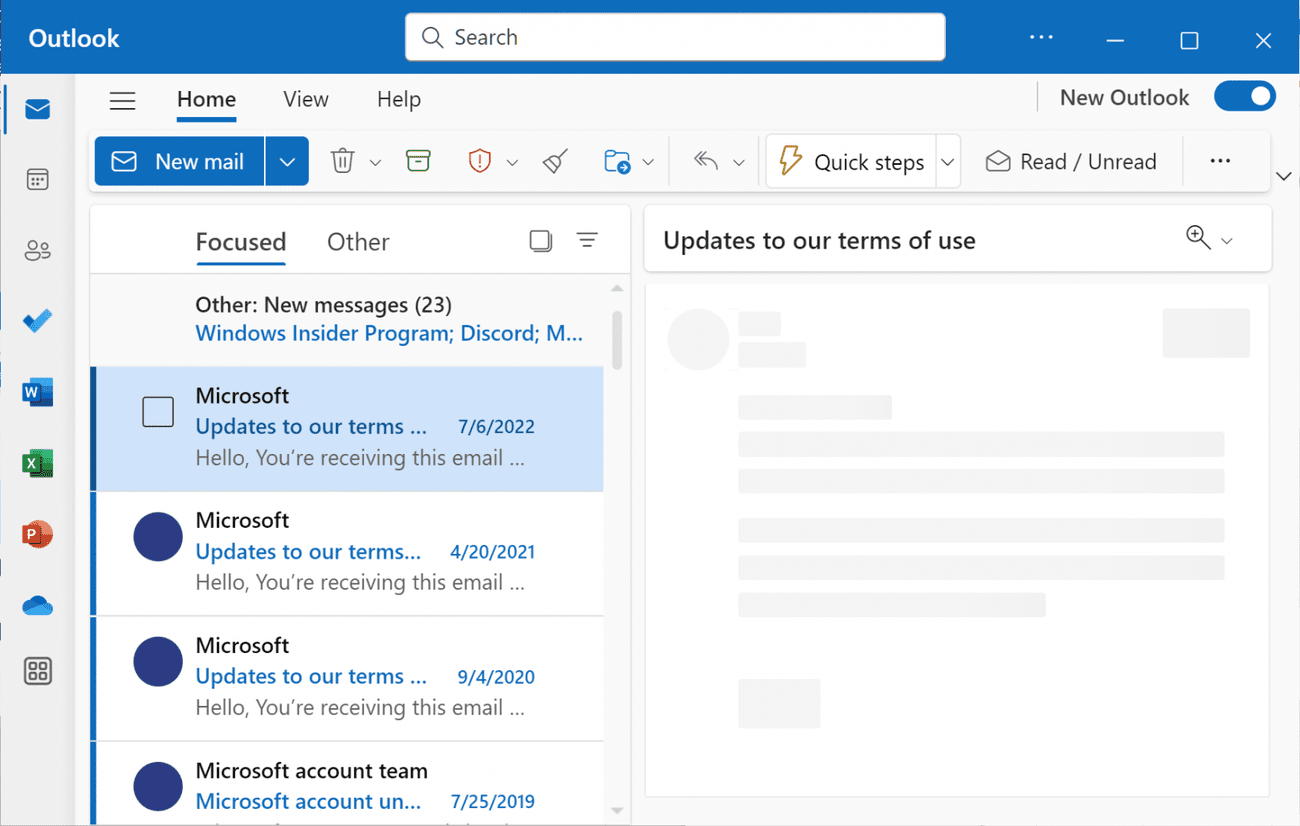Open the To Do checkmark app
Image resolution: width=1300 pixels, height=826 pixels.
(37, 321)
